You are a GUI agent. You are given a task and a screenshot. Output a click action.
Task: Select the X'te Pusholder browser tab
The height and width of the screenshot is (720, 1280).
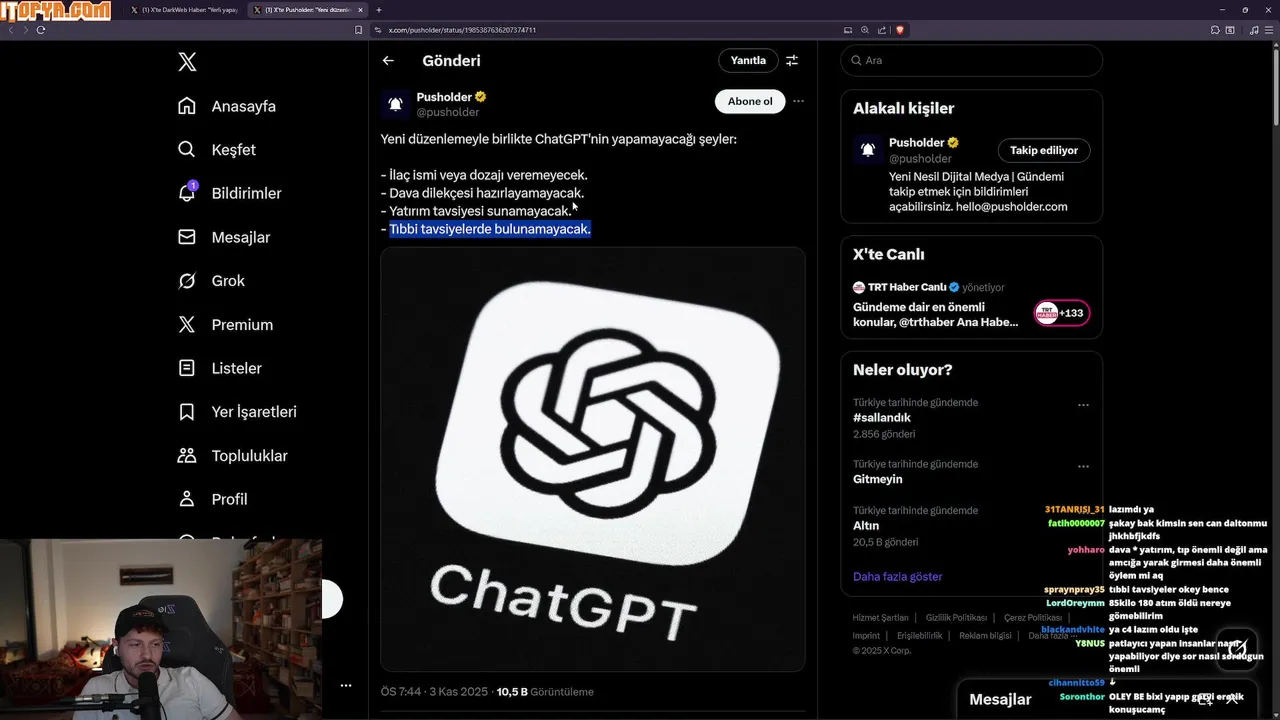tap(308, 10)
